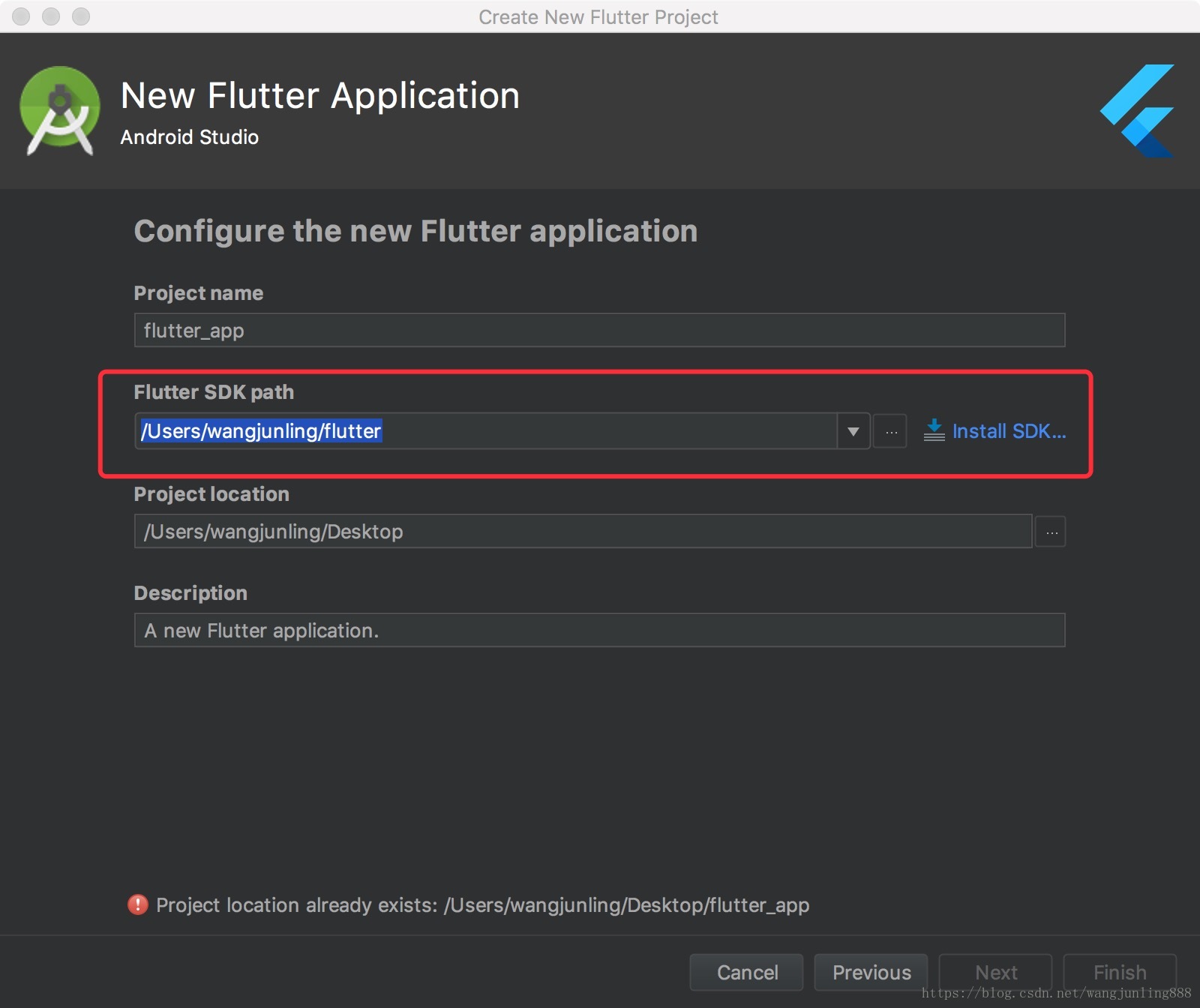Screen dimensions: 1200x1008
Task: Click the Android Studio logo icon
Action: (x=59, y=111)
